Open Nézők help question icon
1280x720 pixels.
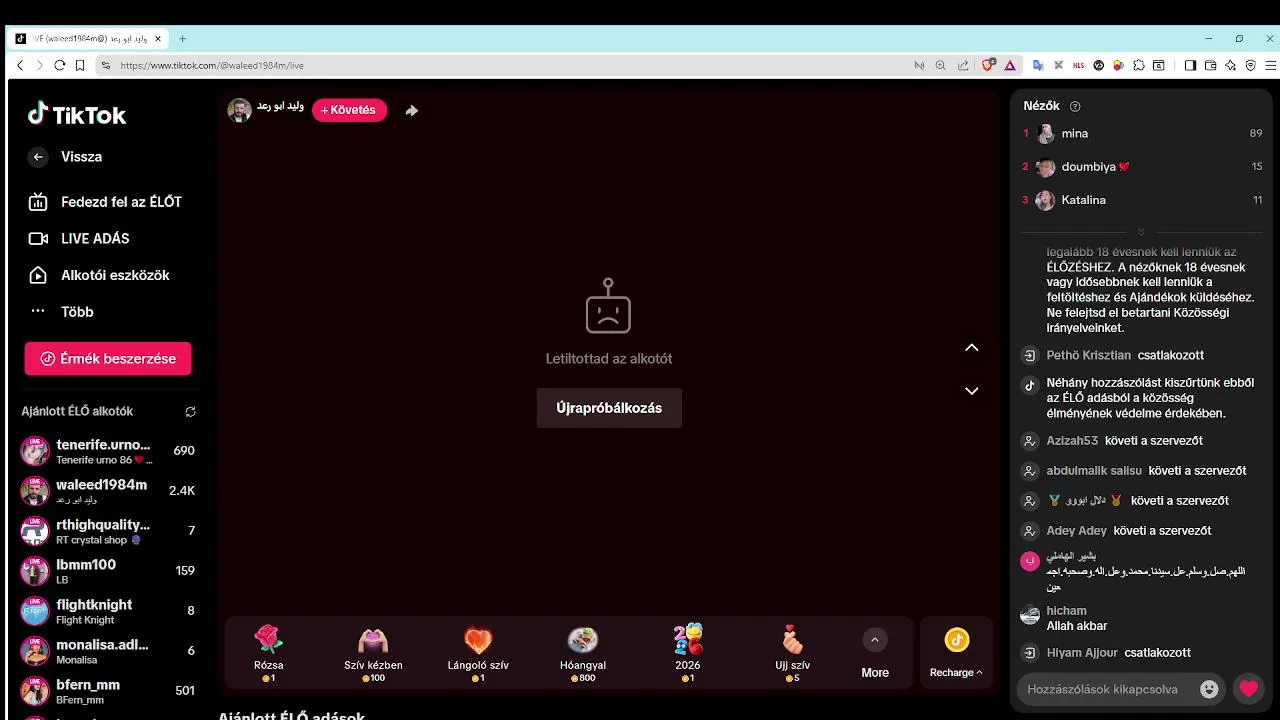click(x=1075, y=106)
